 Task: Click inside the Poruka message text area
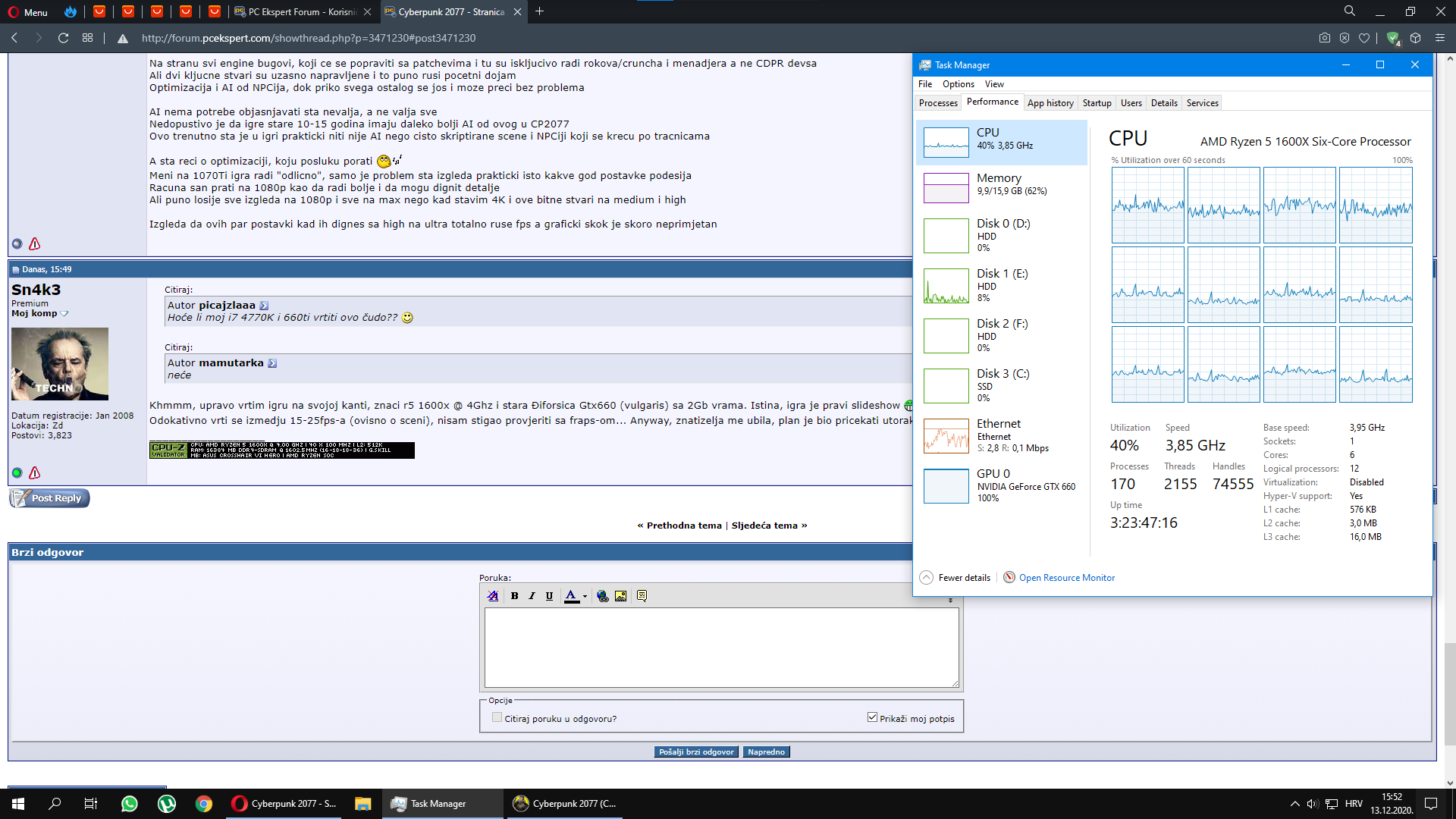coord(720,647)
